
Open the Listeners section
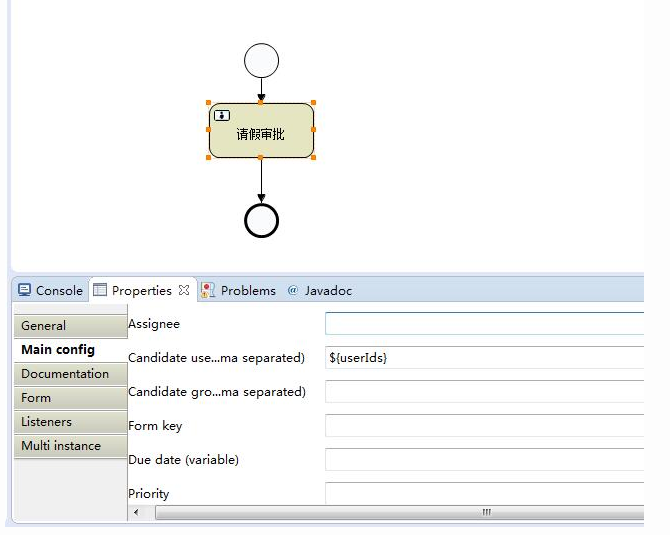[x=71, y=422]
